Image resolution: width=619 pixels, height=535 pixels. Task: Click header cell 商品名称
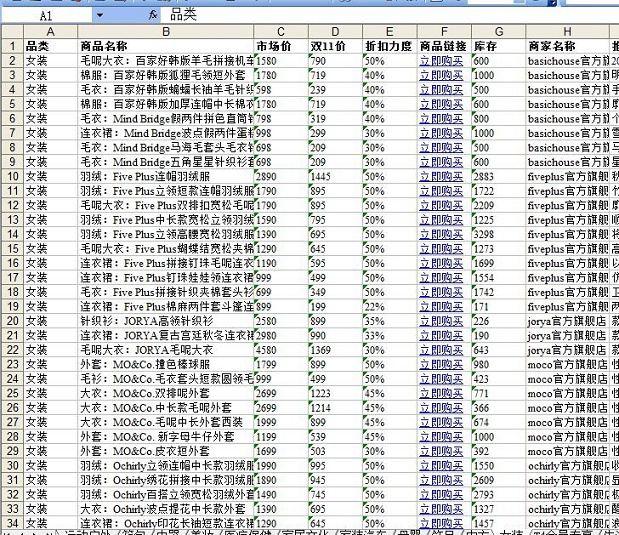tap(166, 46)
